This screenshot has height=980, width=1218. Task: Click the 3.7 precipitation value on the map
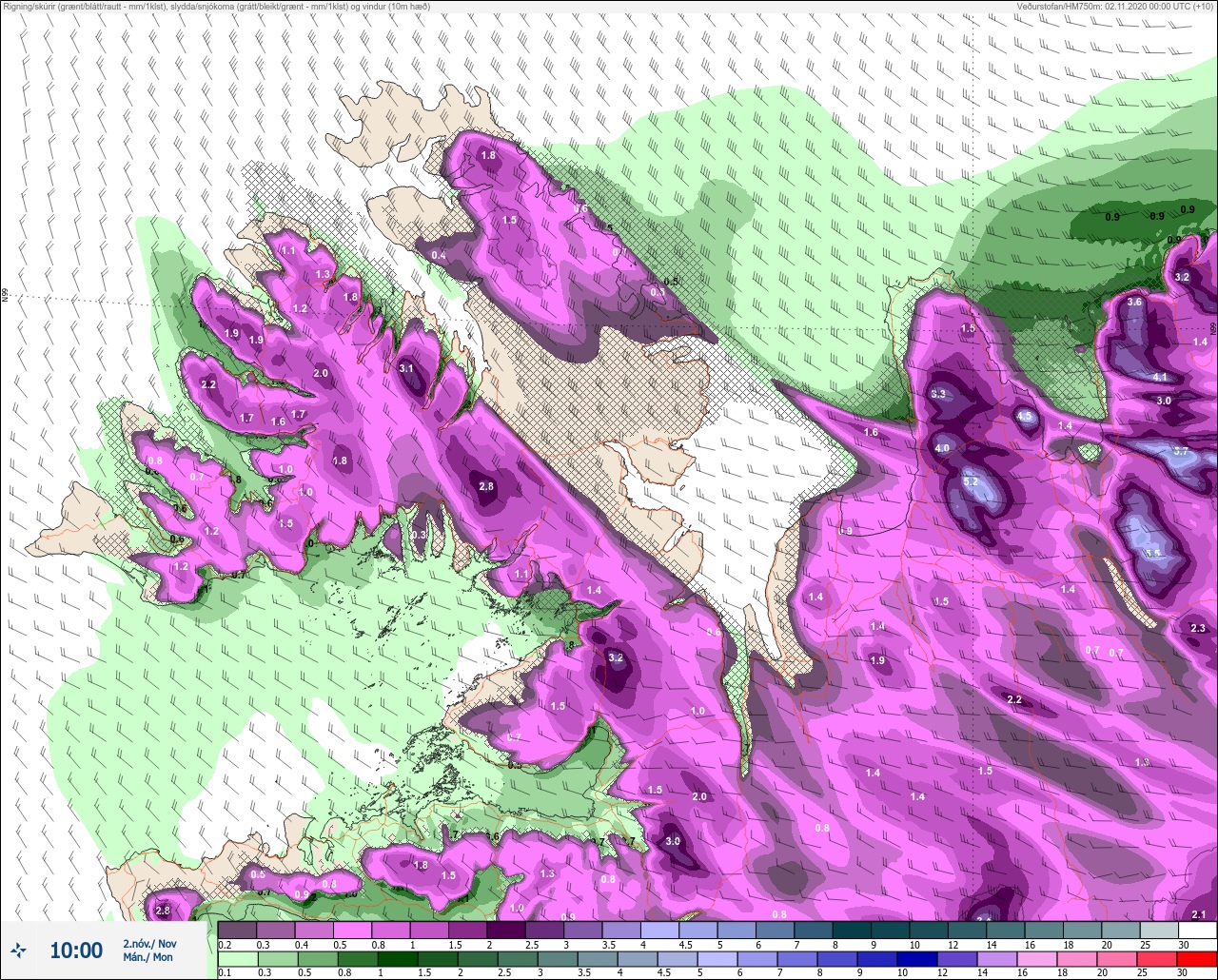click(1180, 451)
